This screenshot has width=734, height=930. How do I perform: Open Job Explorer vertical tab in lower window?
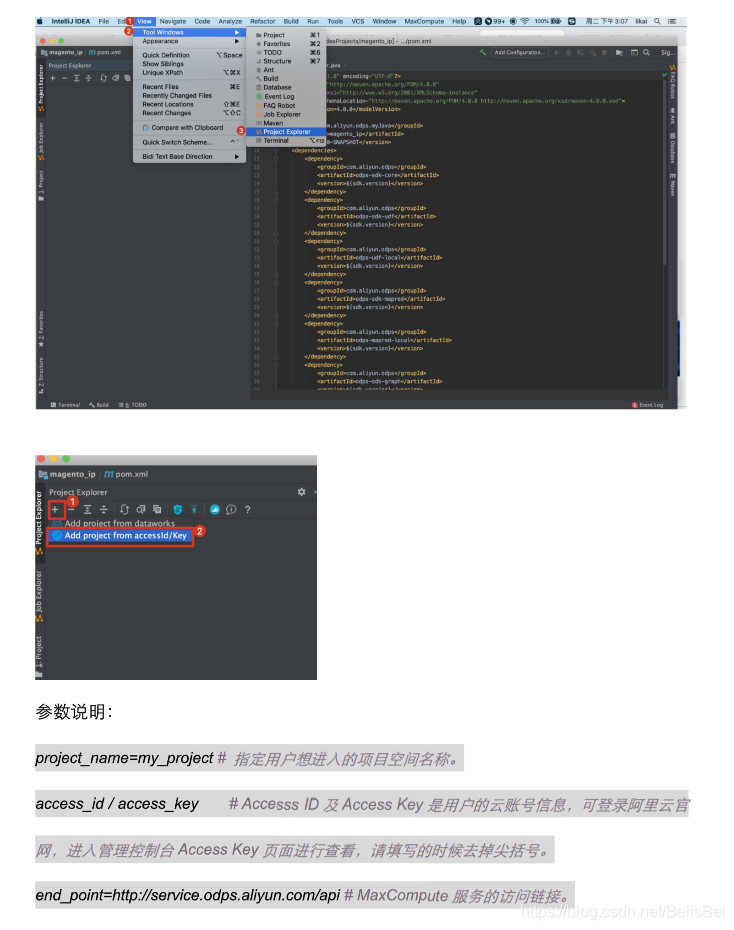(x=39, y=595)
